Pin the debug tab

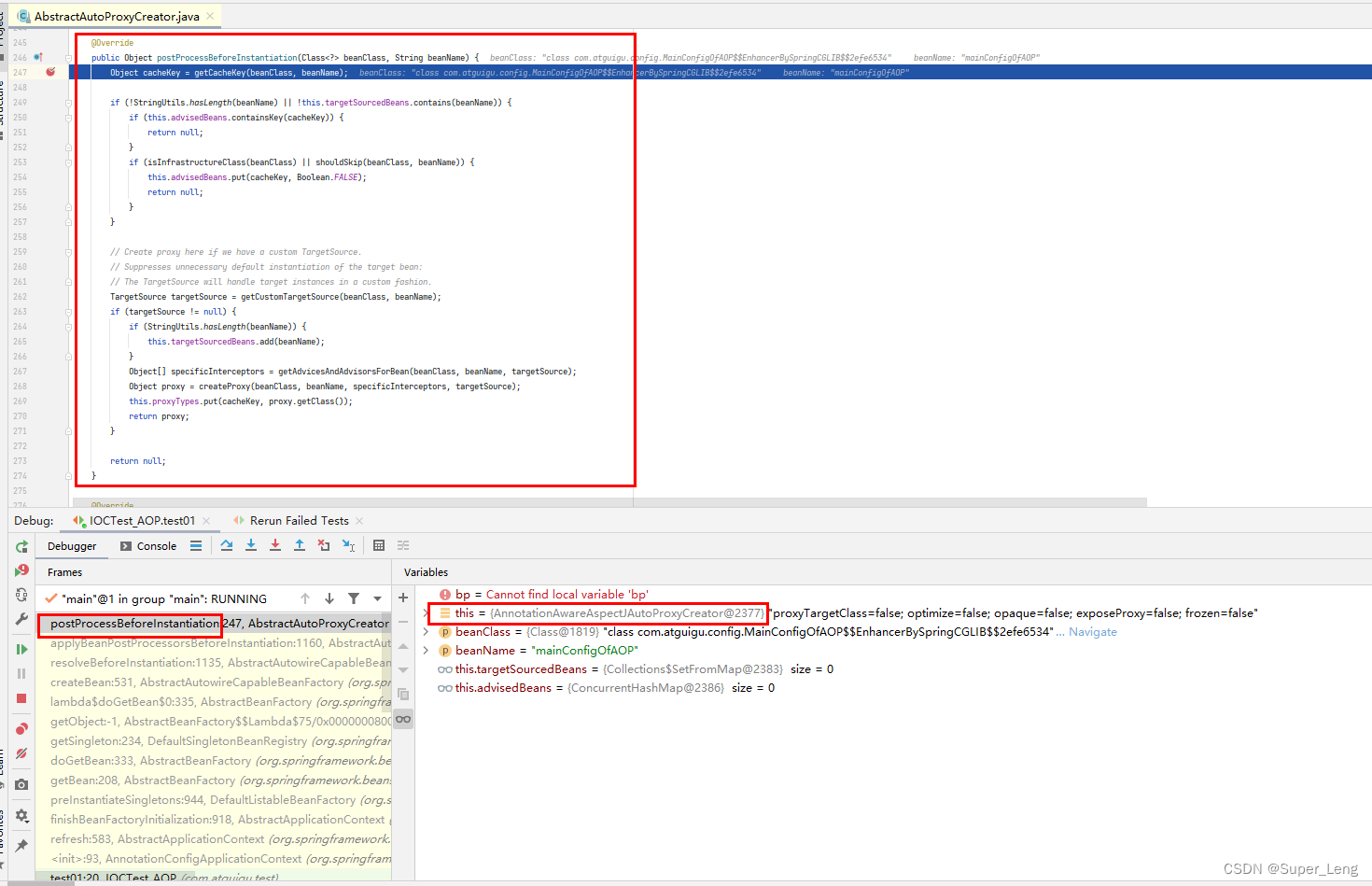tap(21, 846)
